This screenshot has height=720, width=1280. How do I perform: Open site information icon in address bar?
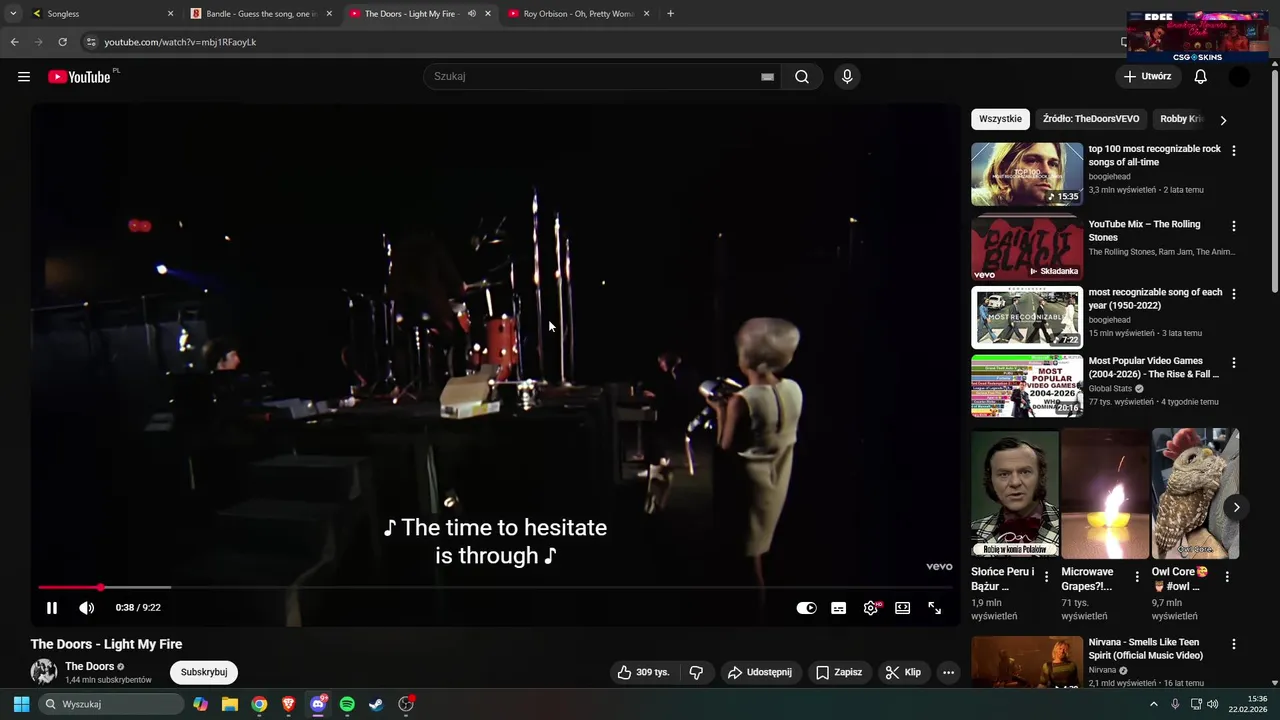click(90, 42)
